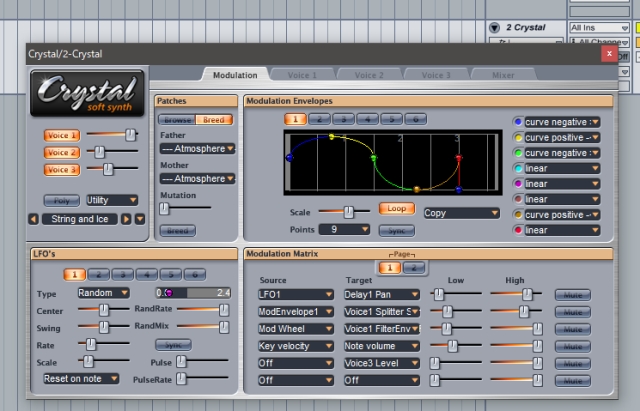Click the previous patch arrow beside String and Ice
Screen dimensions: 640x411
pos(33,219)
